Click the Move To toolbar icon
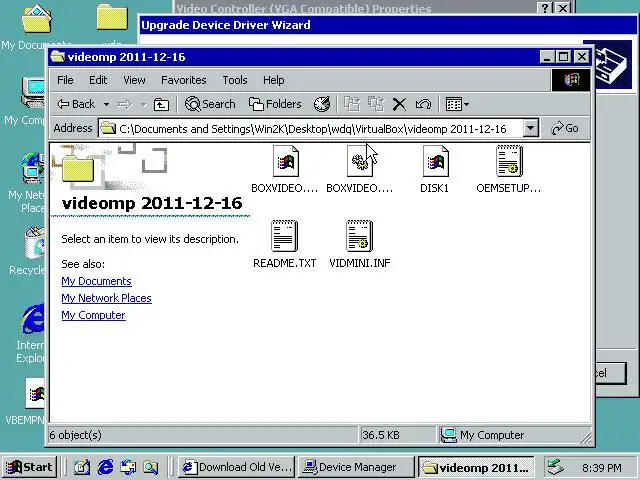The width and height of the screenshot is (640, 480). (352, 104)
